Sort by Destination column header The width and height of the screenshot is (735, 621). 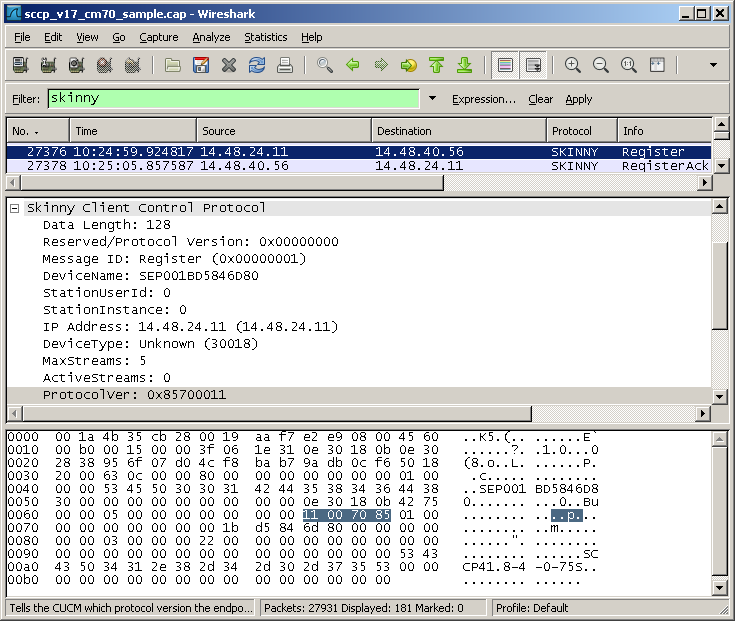(x=459, y=131)
